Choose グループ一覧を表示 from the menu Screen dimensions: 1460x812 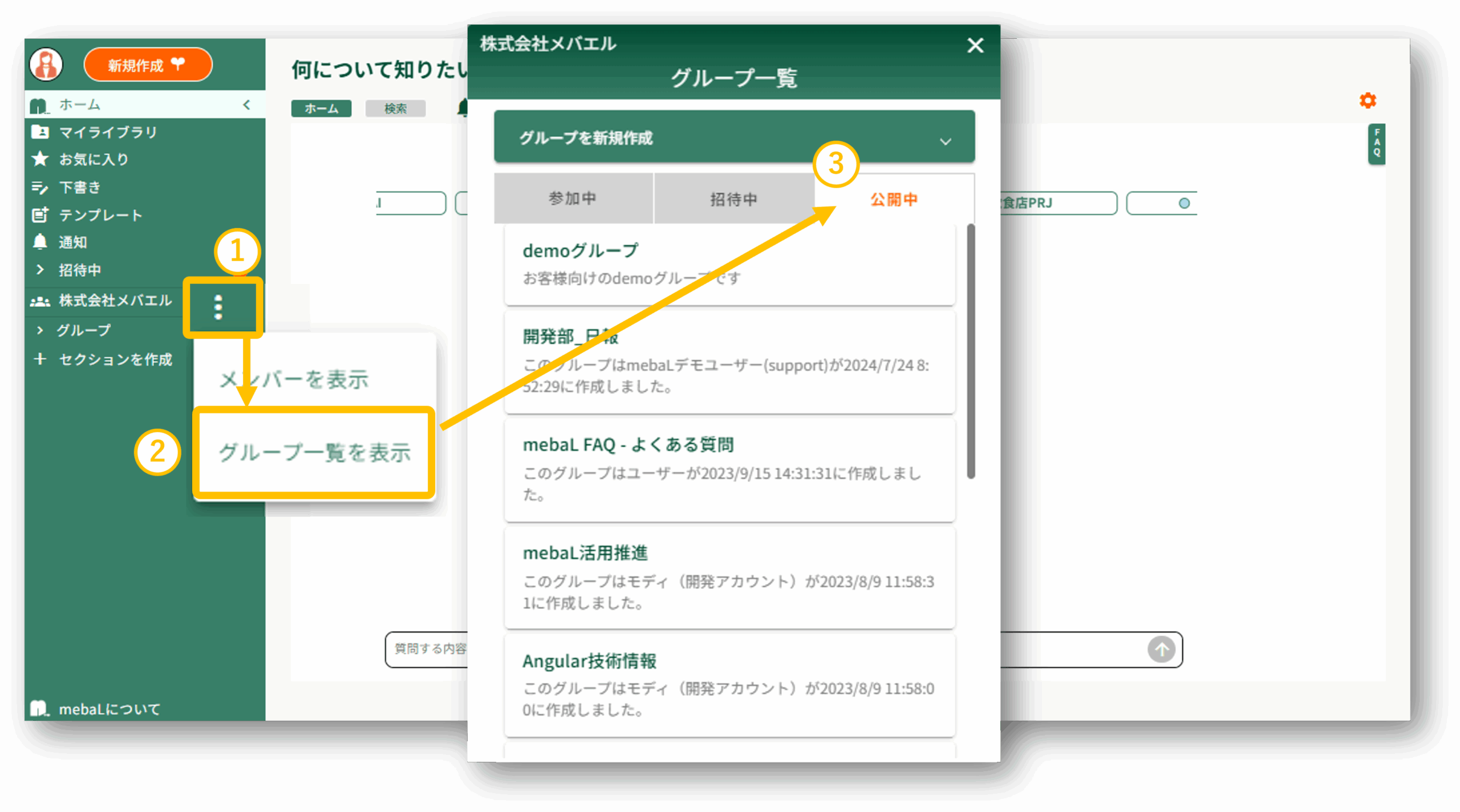pyautogui.click(x=314, y=453)
